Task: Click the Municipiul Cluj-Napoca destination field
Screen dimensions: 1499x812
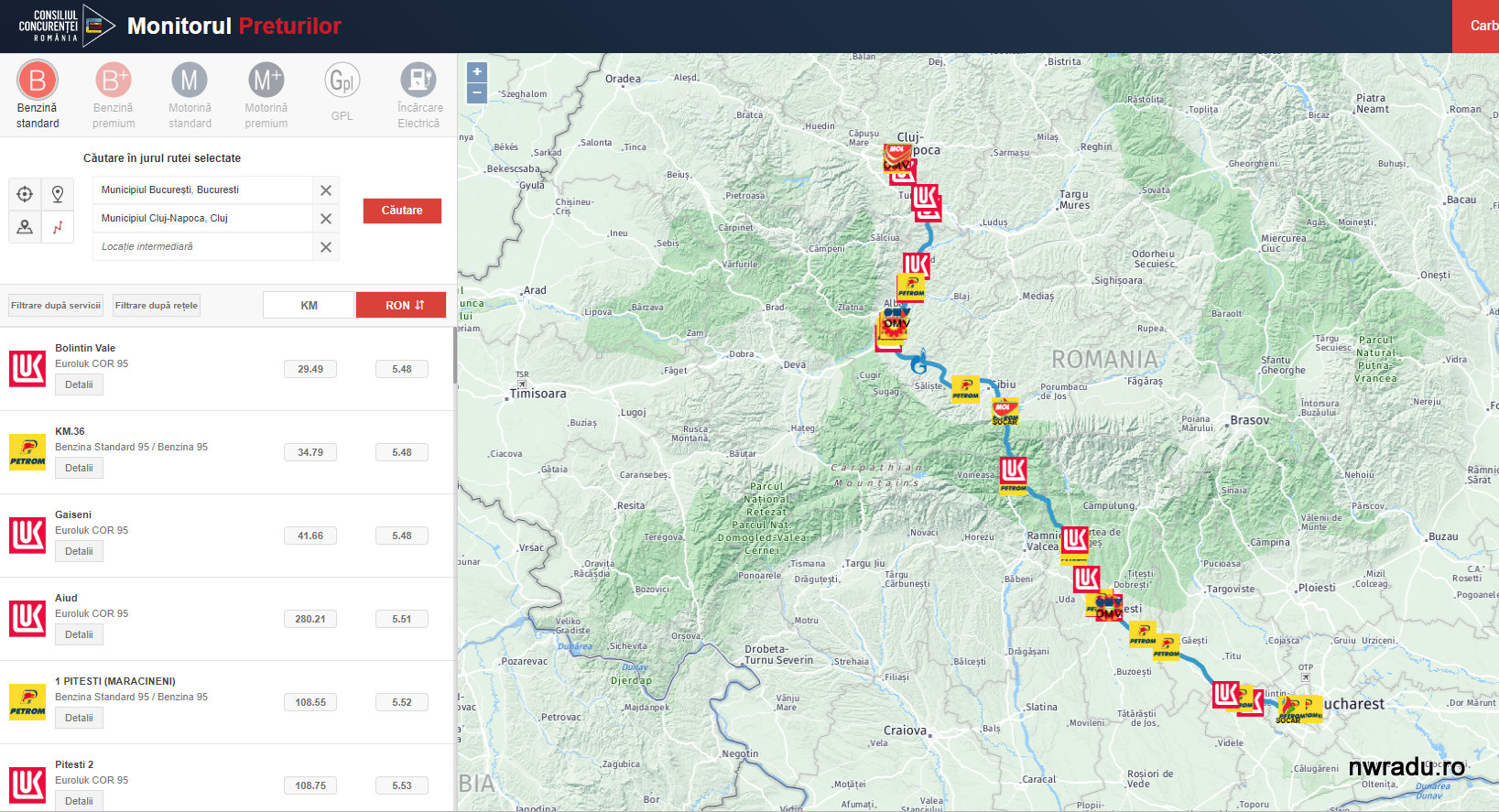Action: coord(202,219)
